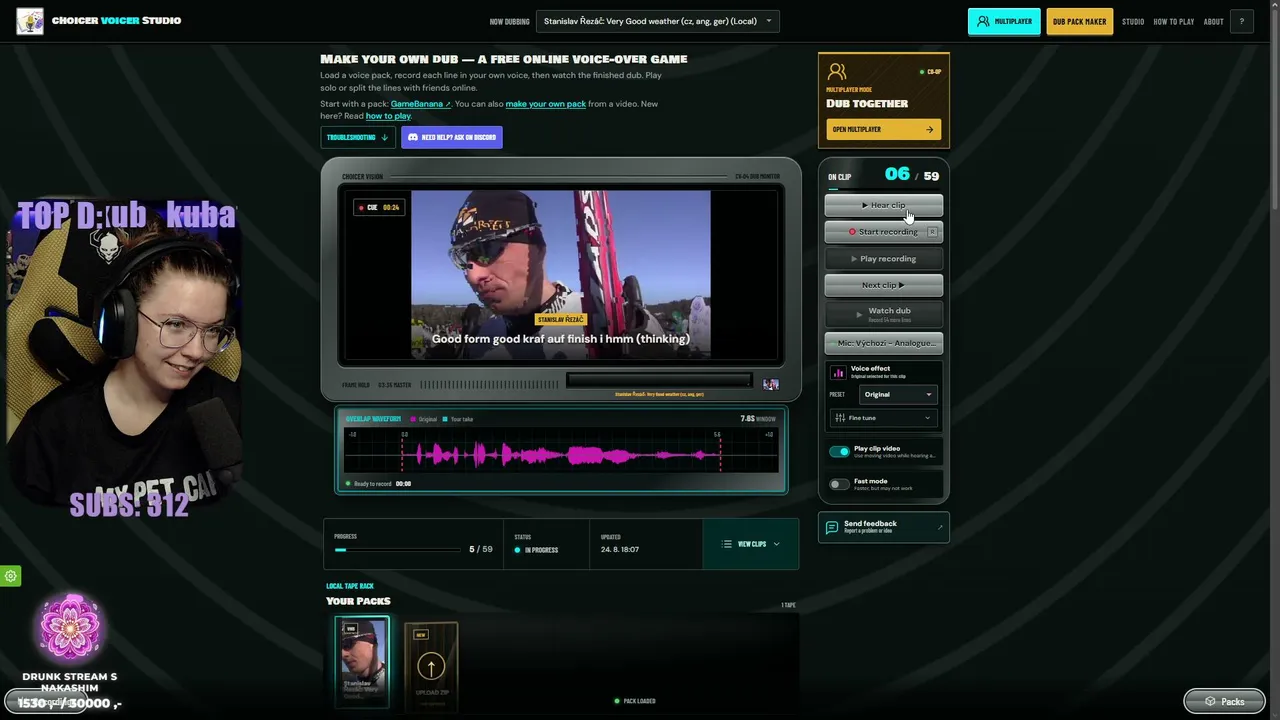1280x720 pixels.
Task: Open the Dub Pack Maker
Action: (x=1080, y=21)
